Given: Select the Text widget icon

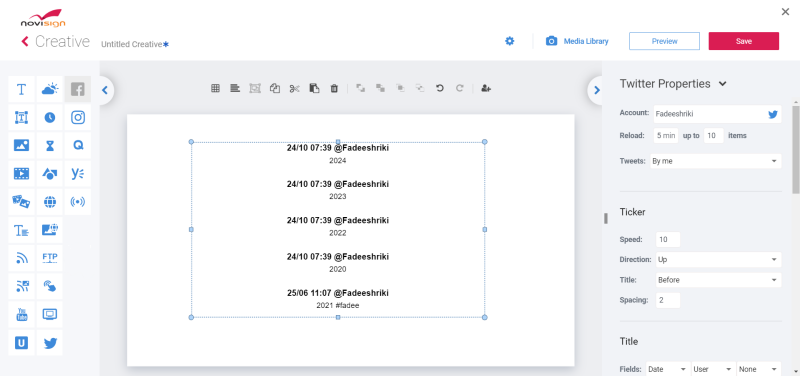Looking at the screenshot, I should tap(21, 89).
